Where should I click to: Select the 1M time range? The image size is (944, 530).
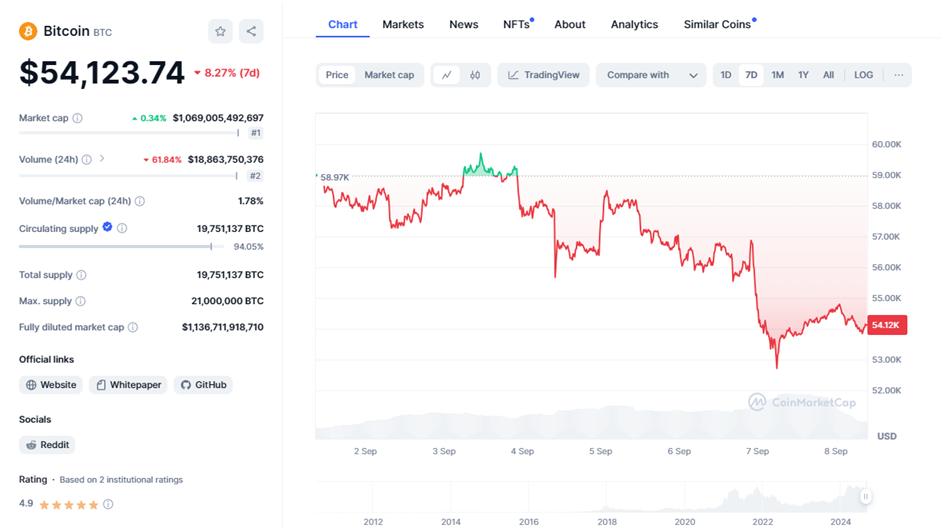tap(778, 75)
